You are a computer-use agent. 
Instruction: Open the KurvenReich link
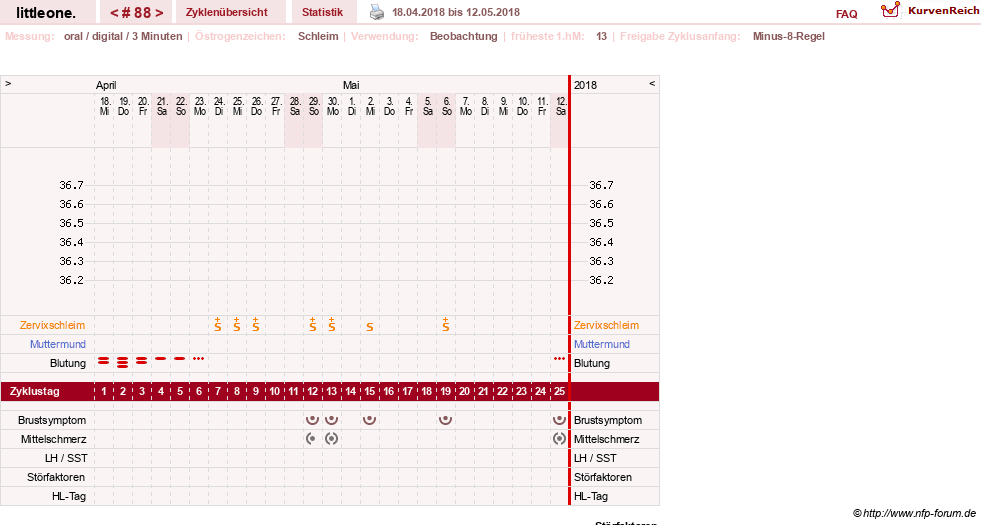[943, 11]
